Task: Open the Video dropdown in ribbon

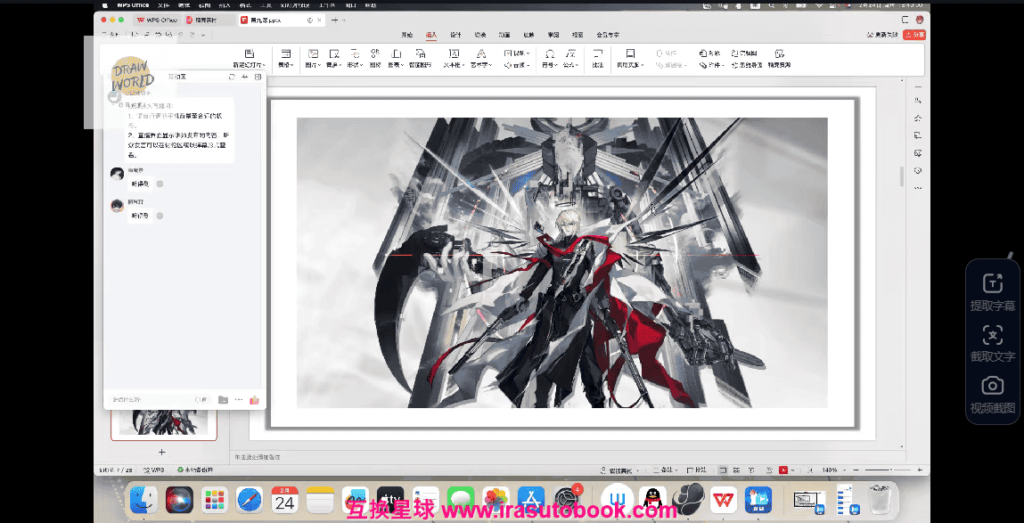Action: (x=517, y=52)
